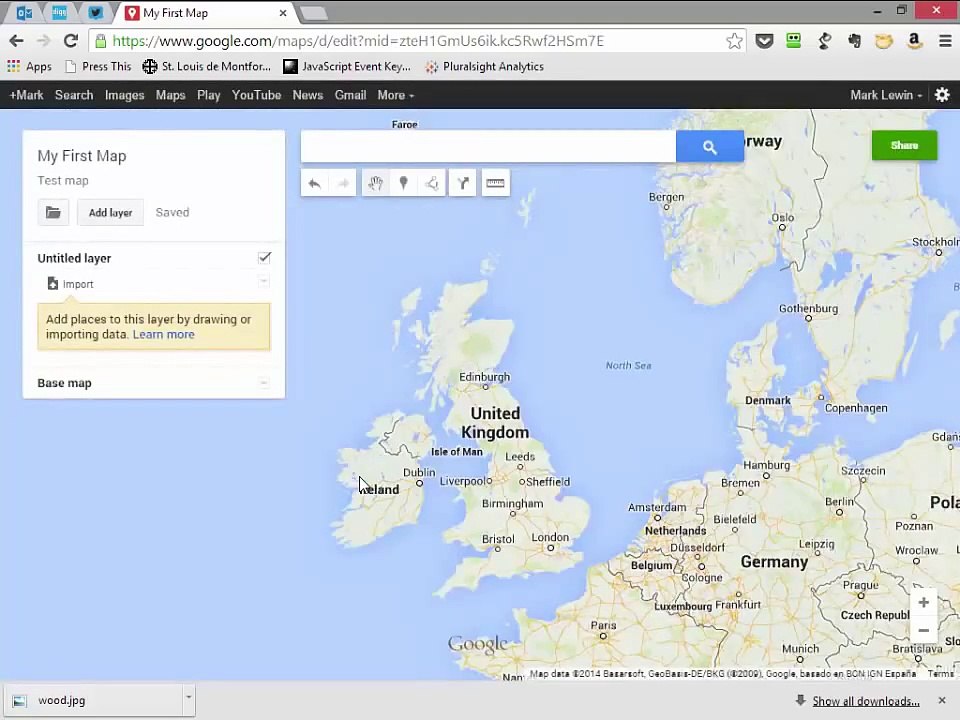Viewport: 960px width, 720px height.
Task: Switch to the Outlook browser tab
Action: point(24,12)
